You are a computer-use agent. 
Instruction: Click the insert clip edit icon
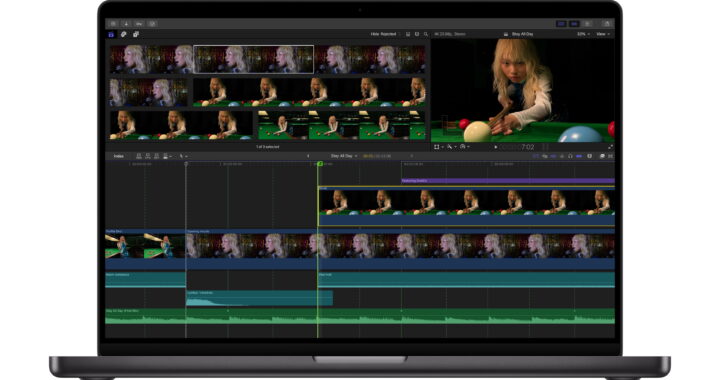point(148,156)
